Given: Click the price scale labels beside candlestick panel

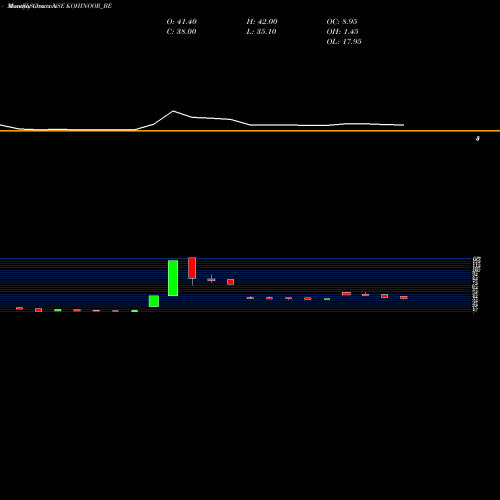Looking at the screenshot, I should (x=476, y=284).
